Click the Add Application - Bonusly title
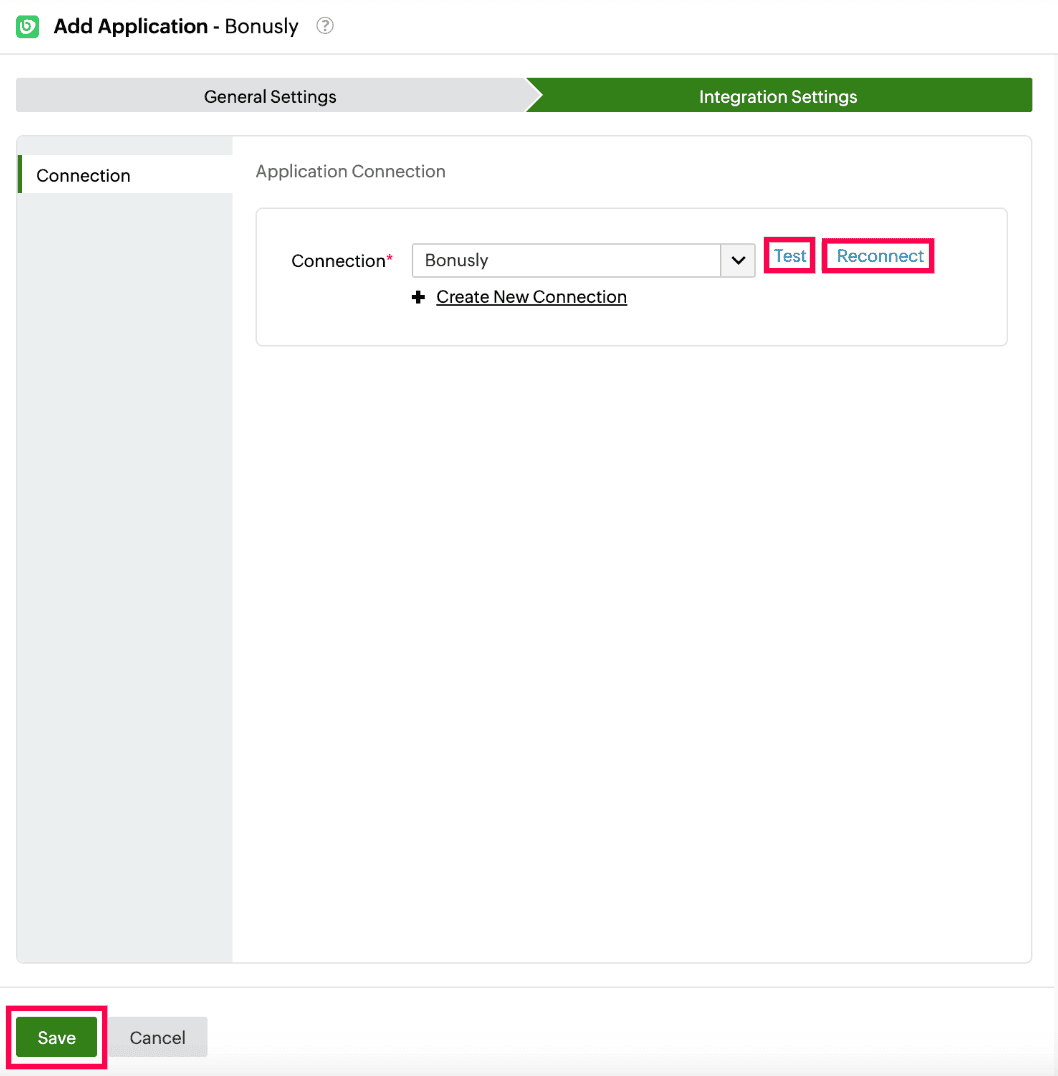 (x=176, y=26)
